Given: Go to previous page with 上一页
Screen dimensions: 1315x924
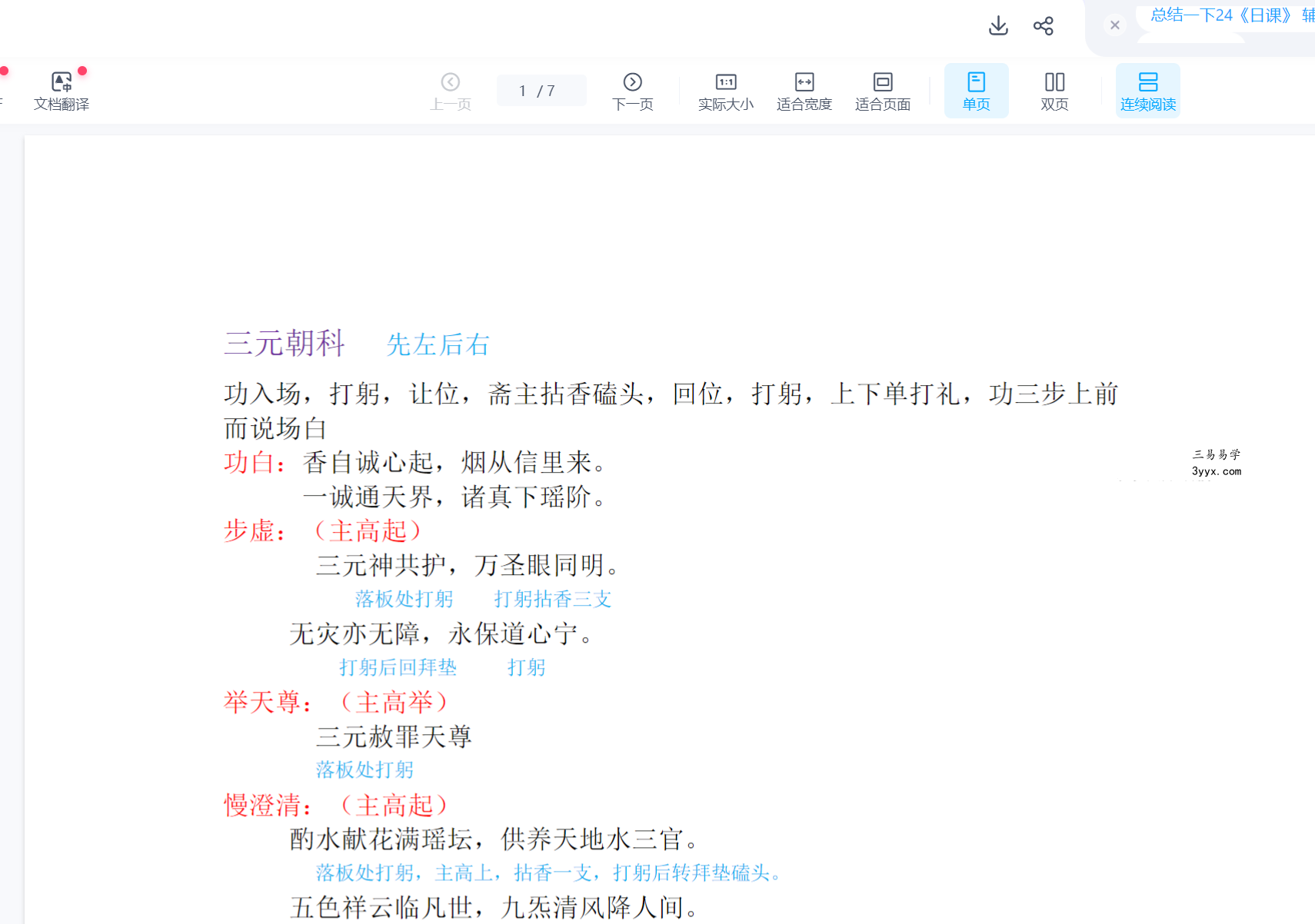Looking at the screenshot, I should [451, 91].
